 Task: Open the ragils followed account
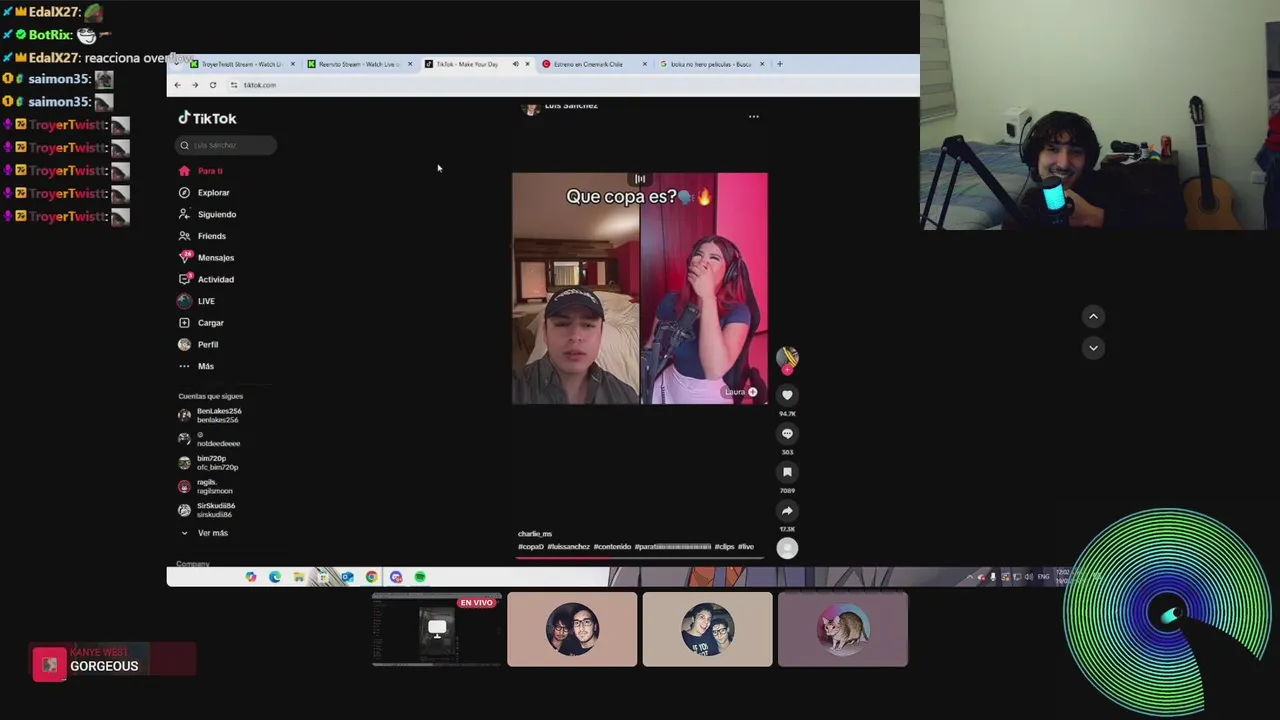205,487
